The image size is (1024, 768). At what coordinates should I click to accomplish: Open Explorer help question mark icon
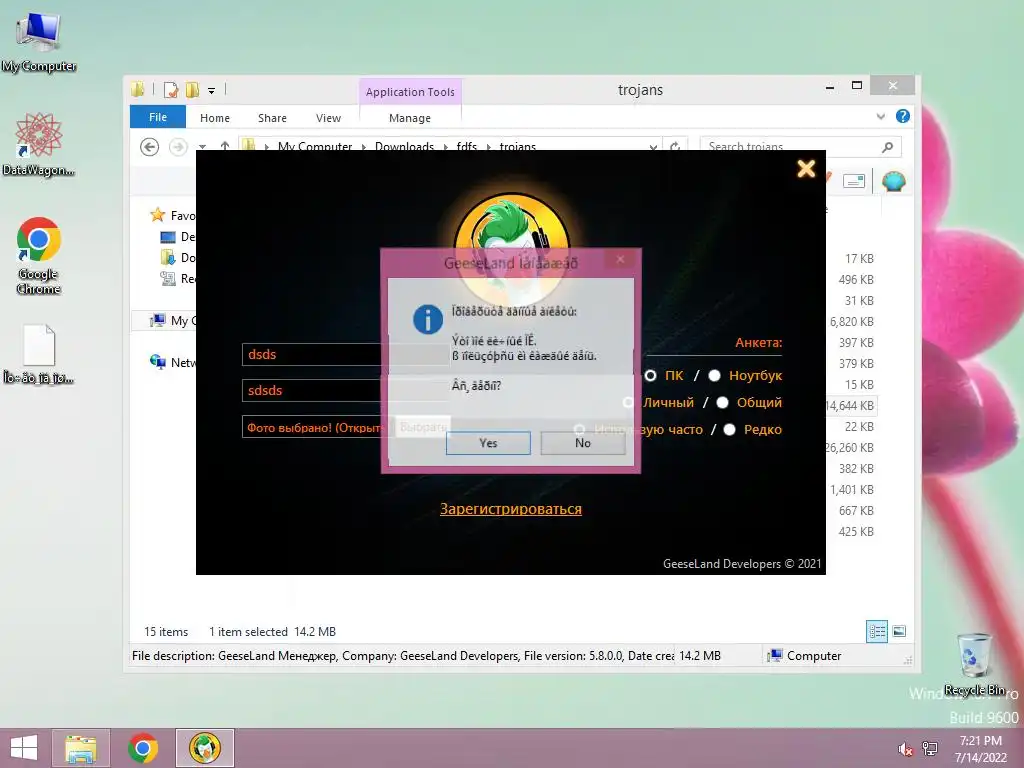903,116
